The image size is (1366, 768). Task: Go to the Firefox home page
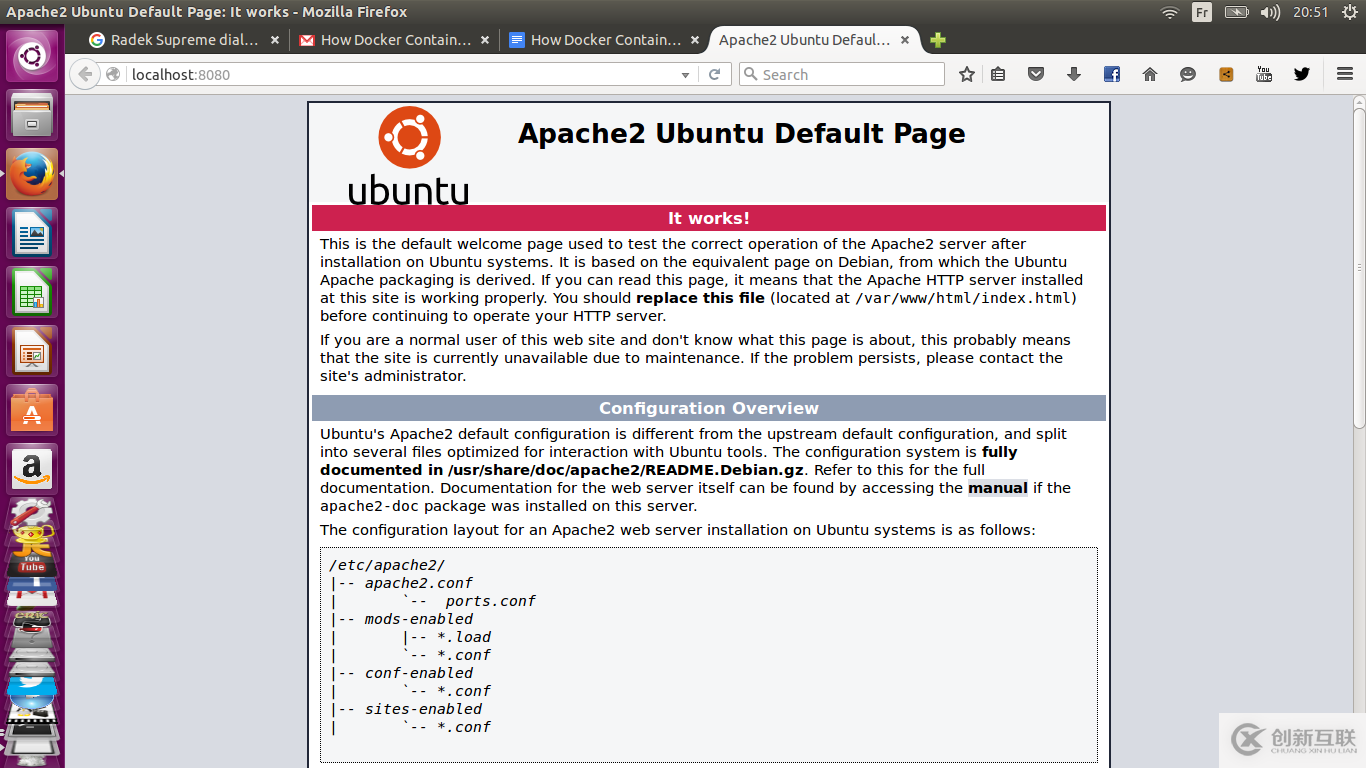click(1149, 74)
